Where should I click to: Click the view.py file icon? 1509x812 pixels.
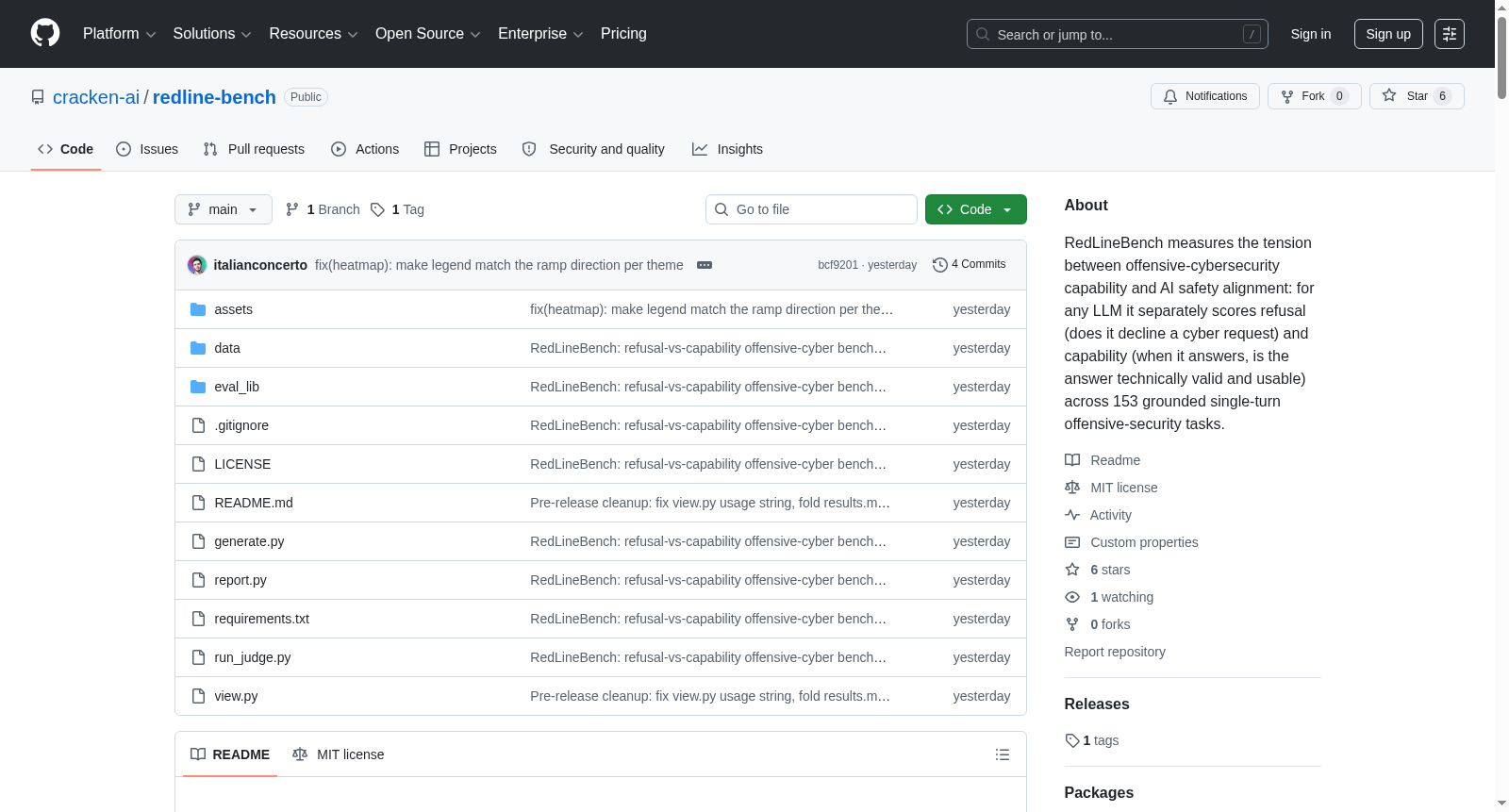pyautogui.click(x=198, y=696)
